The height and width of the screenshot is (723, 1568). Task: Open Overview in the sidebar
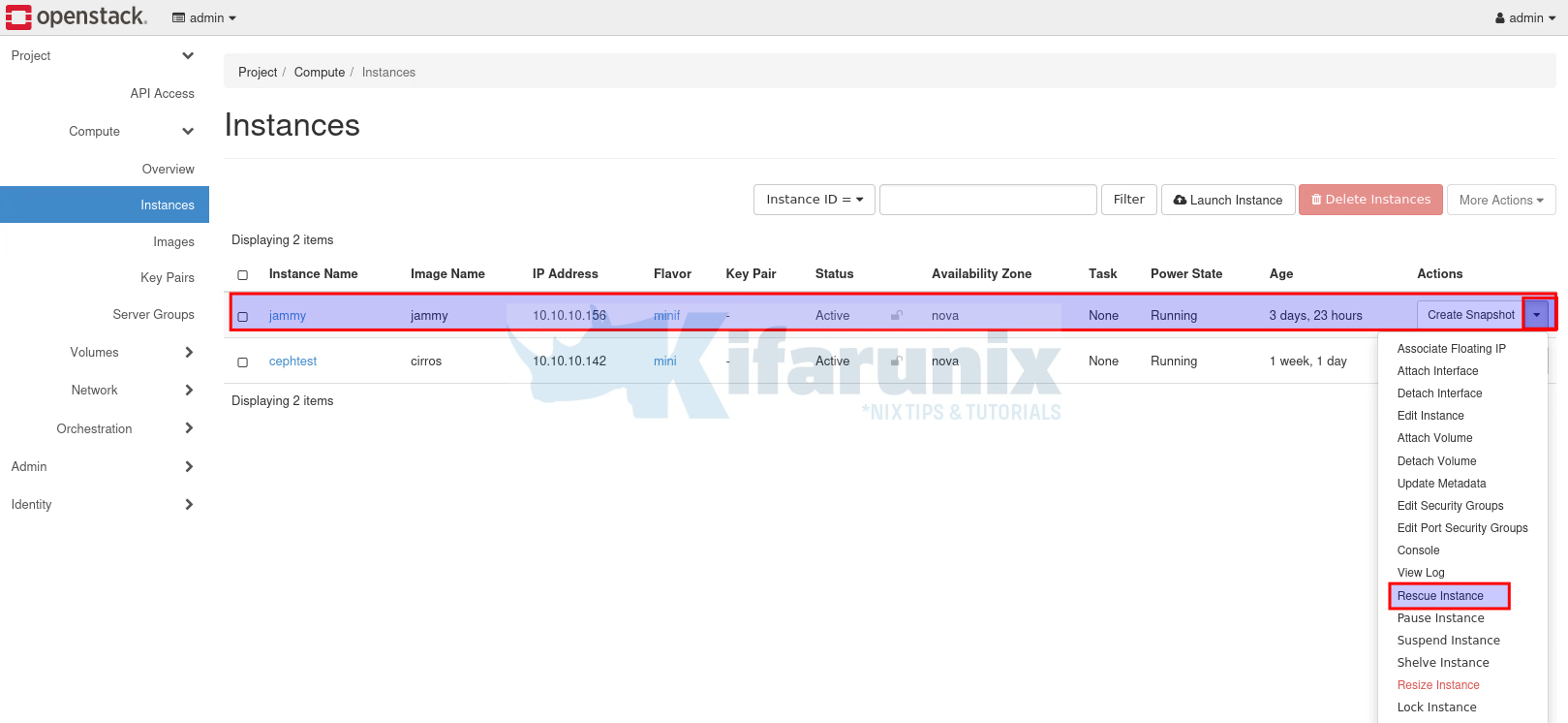(x=168, y=169)
